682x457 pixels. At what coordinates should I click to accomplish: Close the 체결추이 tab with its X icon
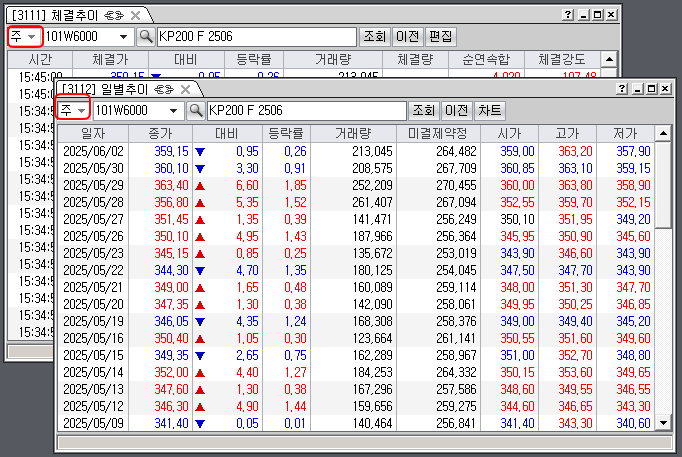click(136, 15)
